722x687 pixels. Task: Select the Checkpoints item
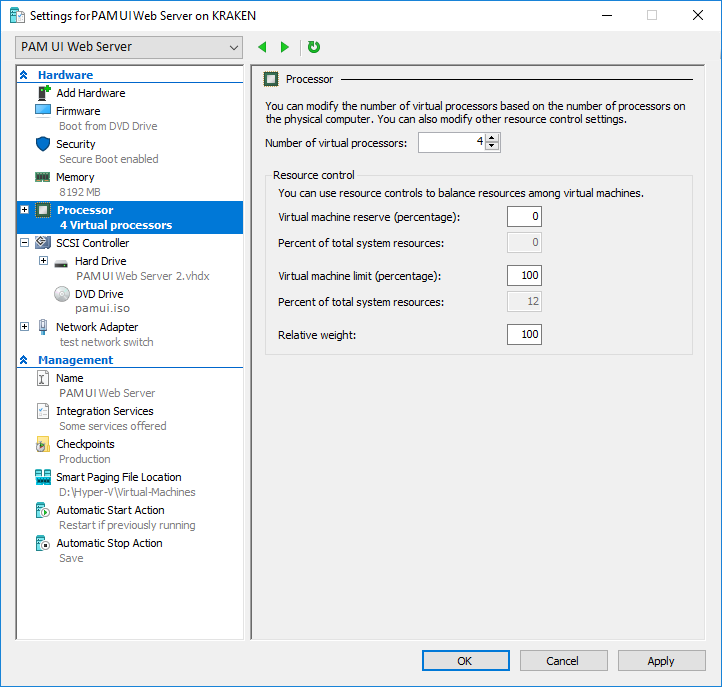(x=85, y=444)
